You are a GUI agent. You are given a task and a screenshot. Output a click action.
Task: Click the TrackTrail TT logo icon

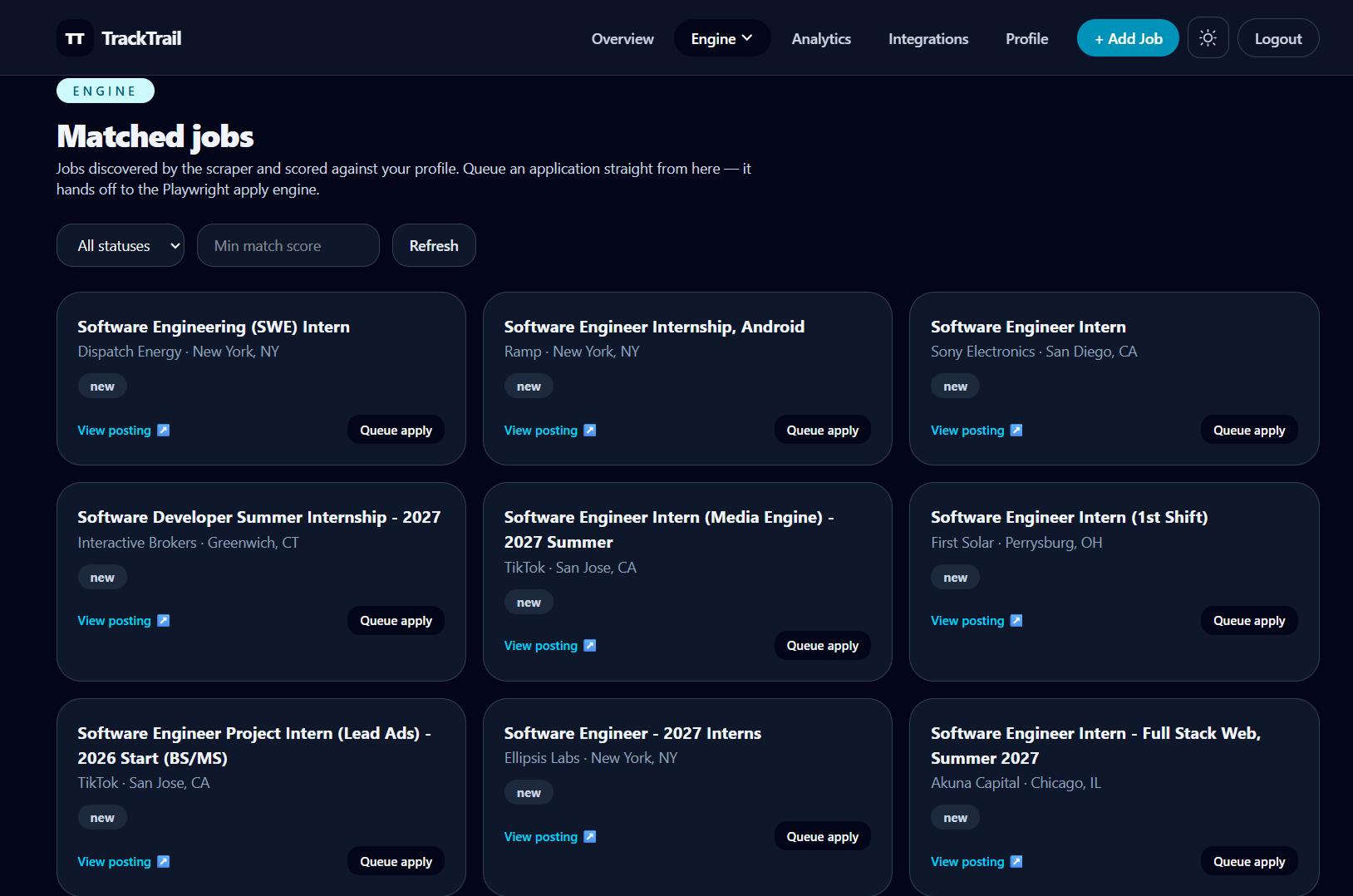(x=75, y=38)
